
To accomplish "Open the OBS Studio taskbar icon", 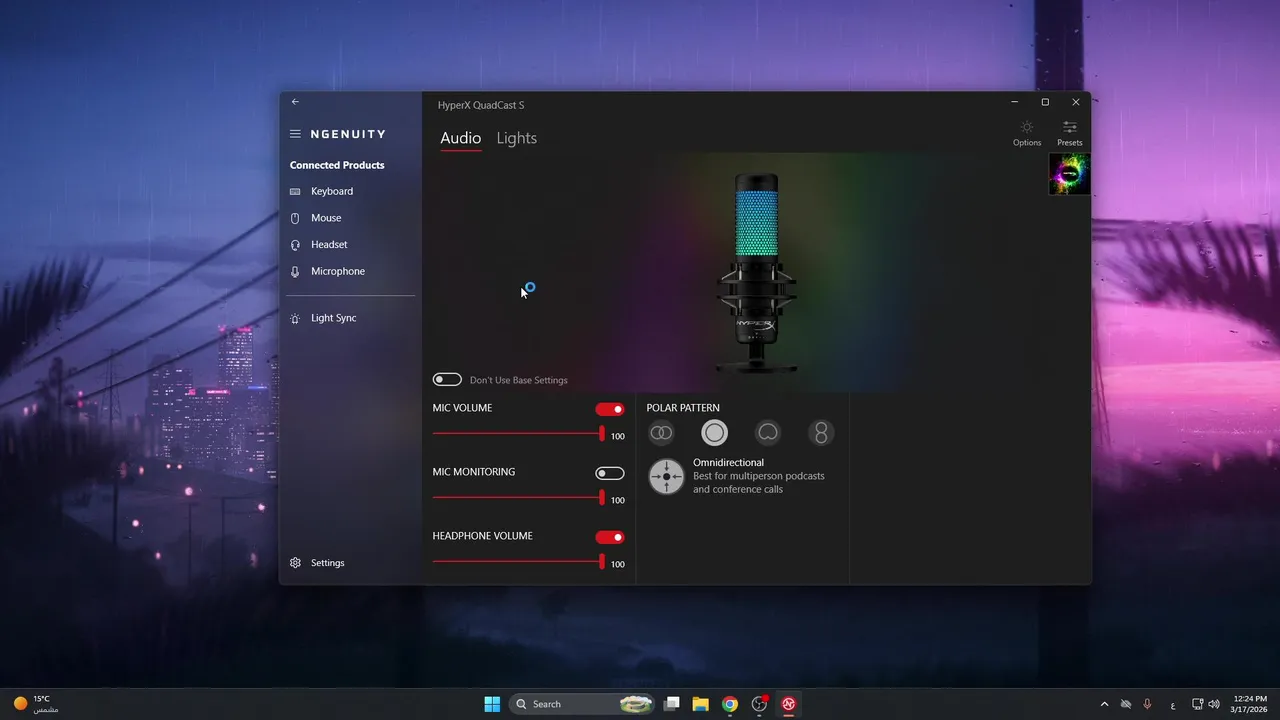I will [x=760, y=704].
